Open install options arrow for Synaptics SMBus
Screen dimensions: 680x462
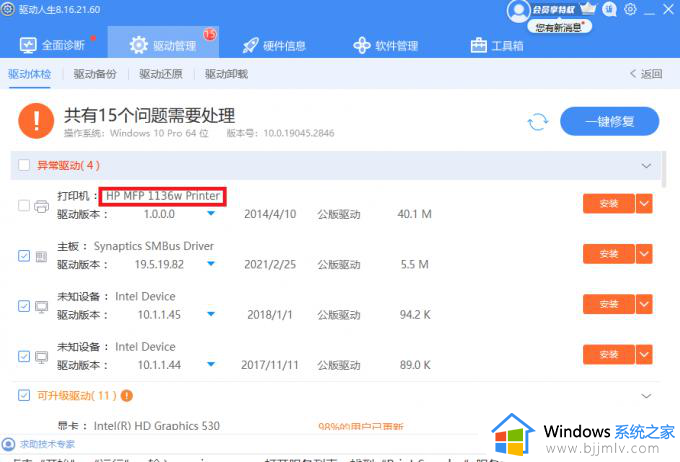644,254
